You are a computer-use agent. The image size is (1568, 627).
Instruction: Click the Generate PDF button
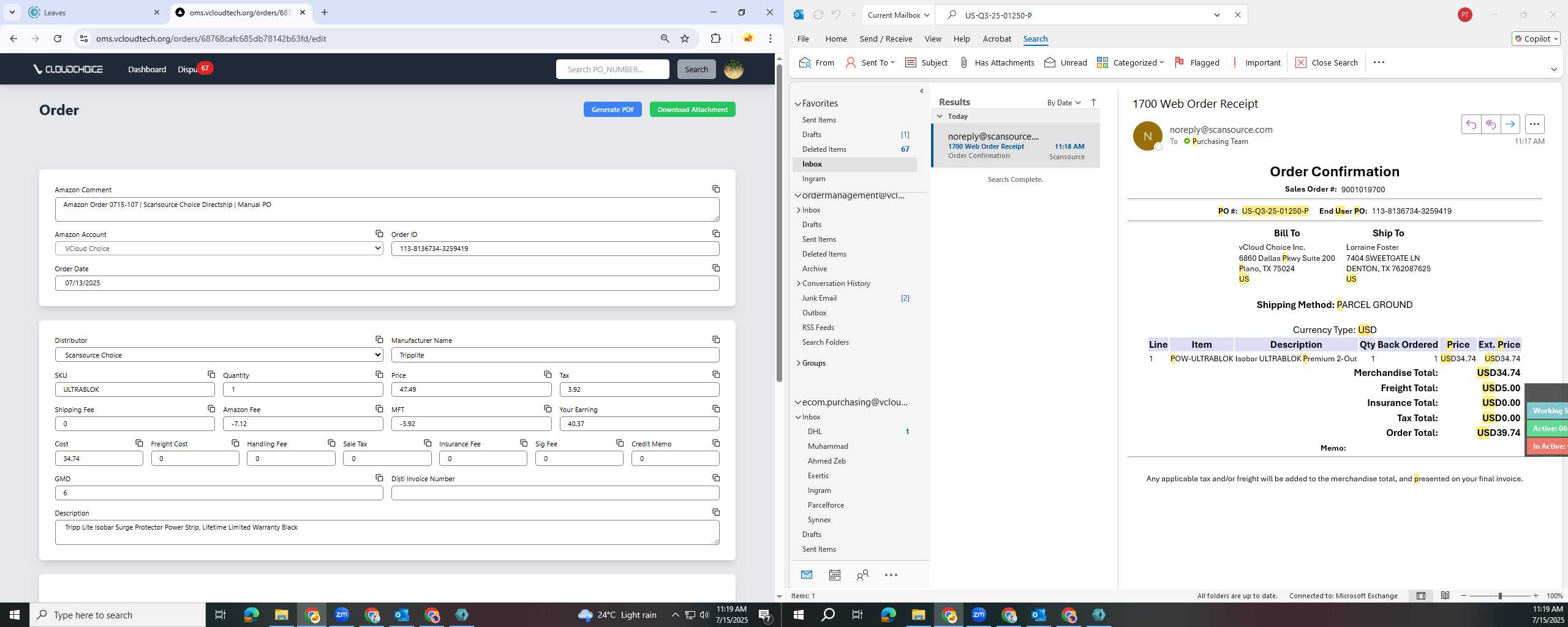pyautogui.click(x=612, y=110)
